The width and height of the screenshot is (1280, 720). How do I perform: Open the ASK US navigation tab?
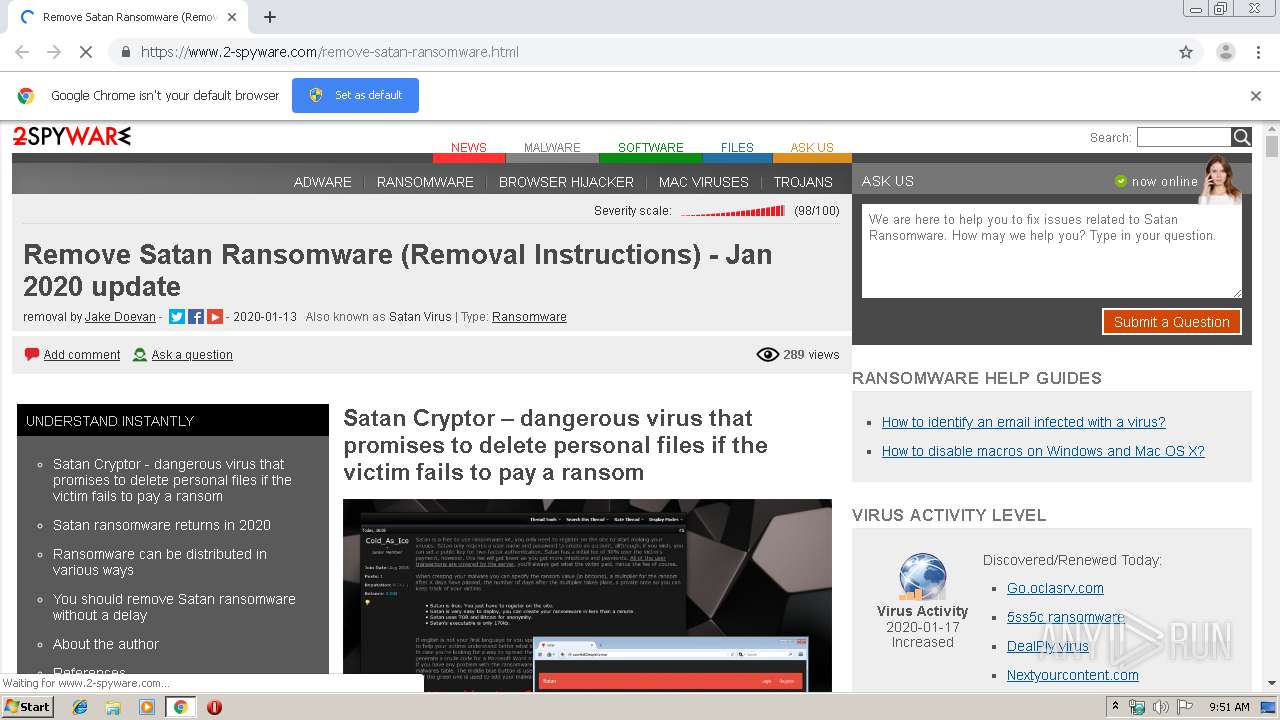tap(812, 148)
